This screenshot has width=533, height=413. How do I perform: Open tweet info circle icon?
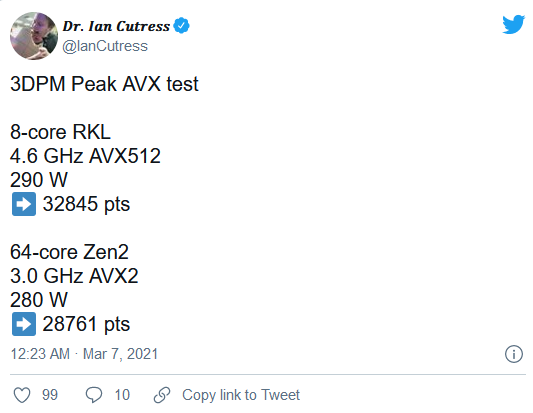tap(514, 354)
